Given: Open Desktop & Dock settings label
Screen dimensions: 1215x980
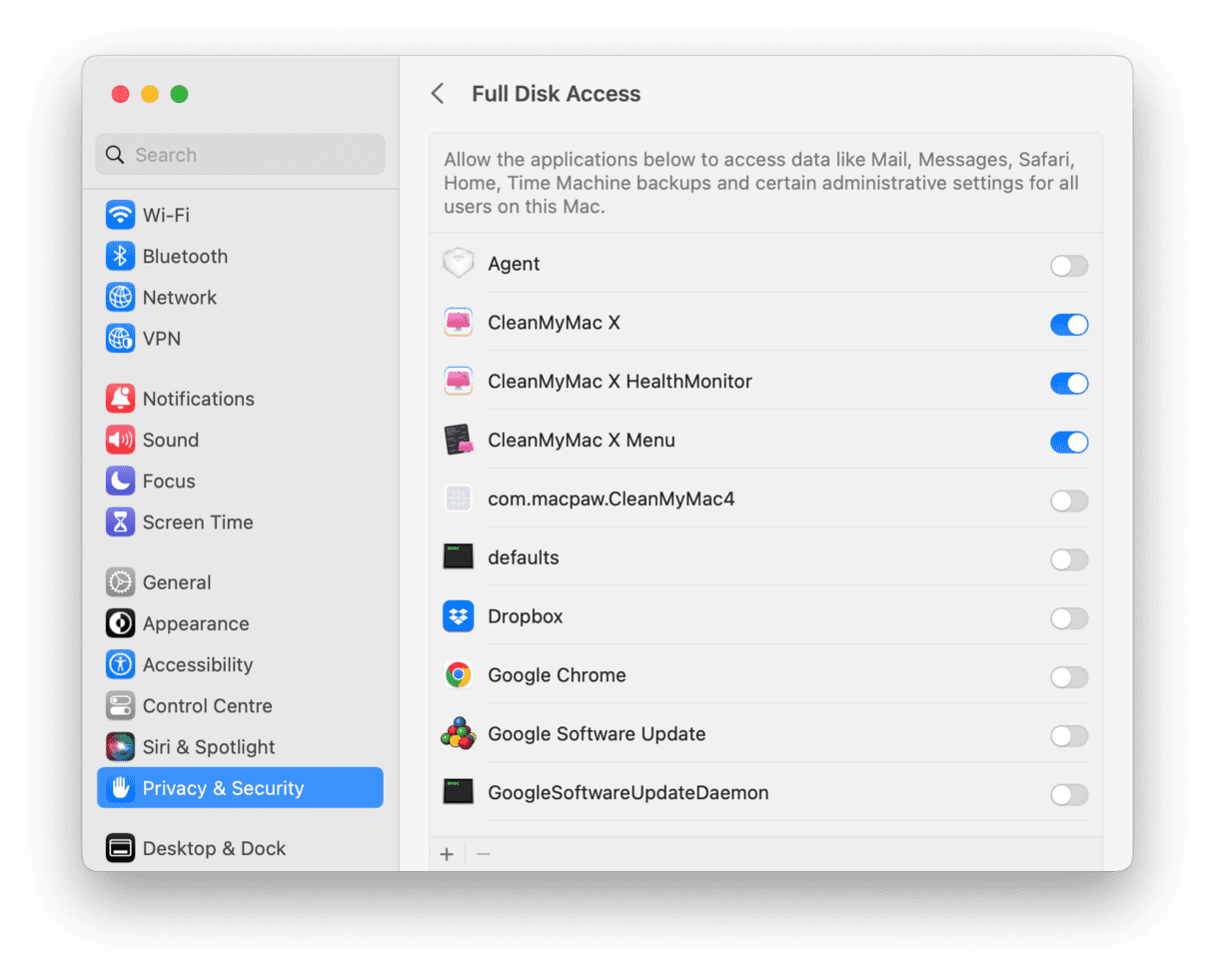Looking at the screenshot, I should tap(214, 848).
